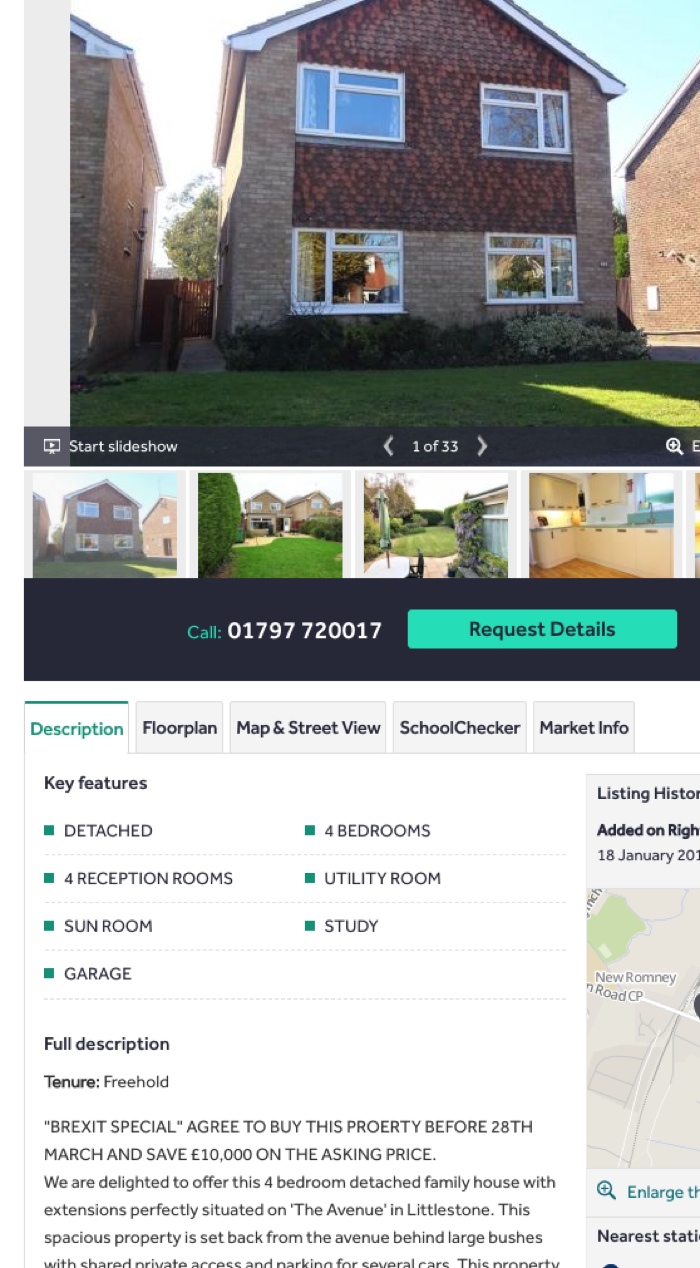Open the first house front thumbnail

(105, 525)
